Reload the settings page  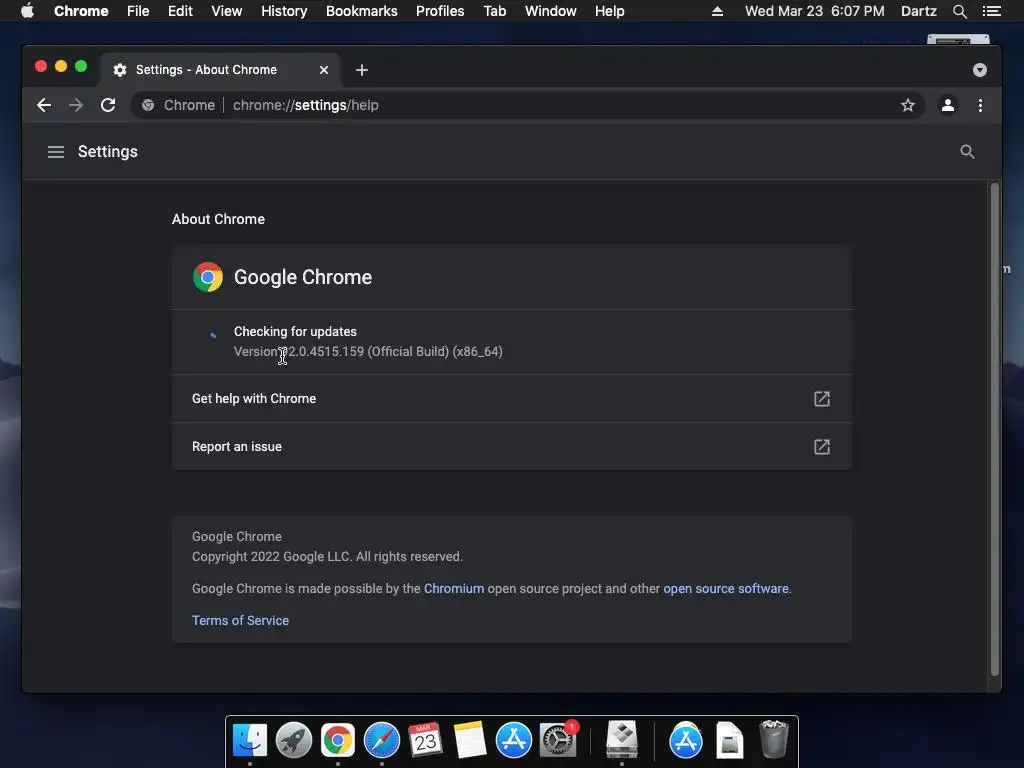[x=108, y=105]
